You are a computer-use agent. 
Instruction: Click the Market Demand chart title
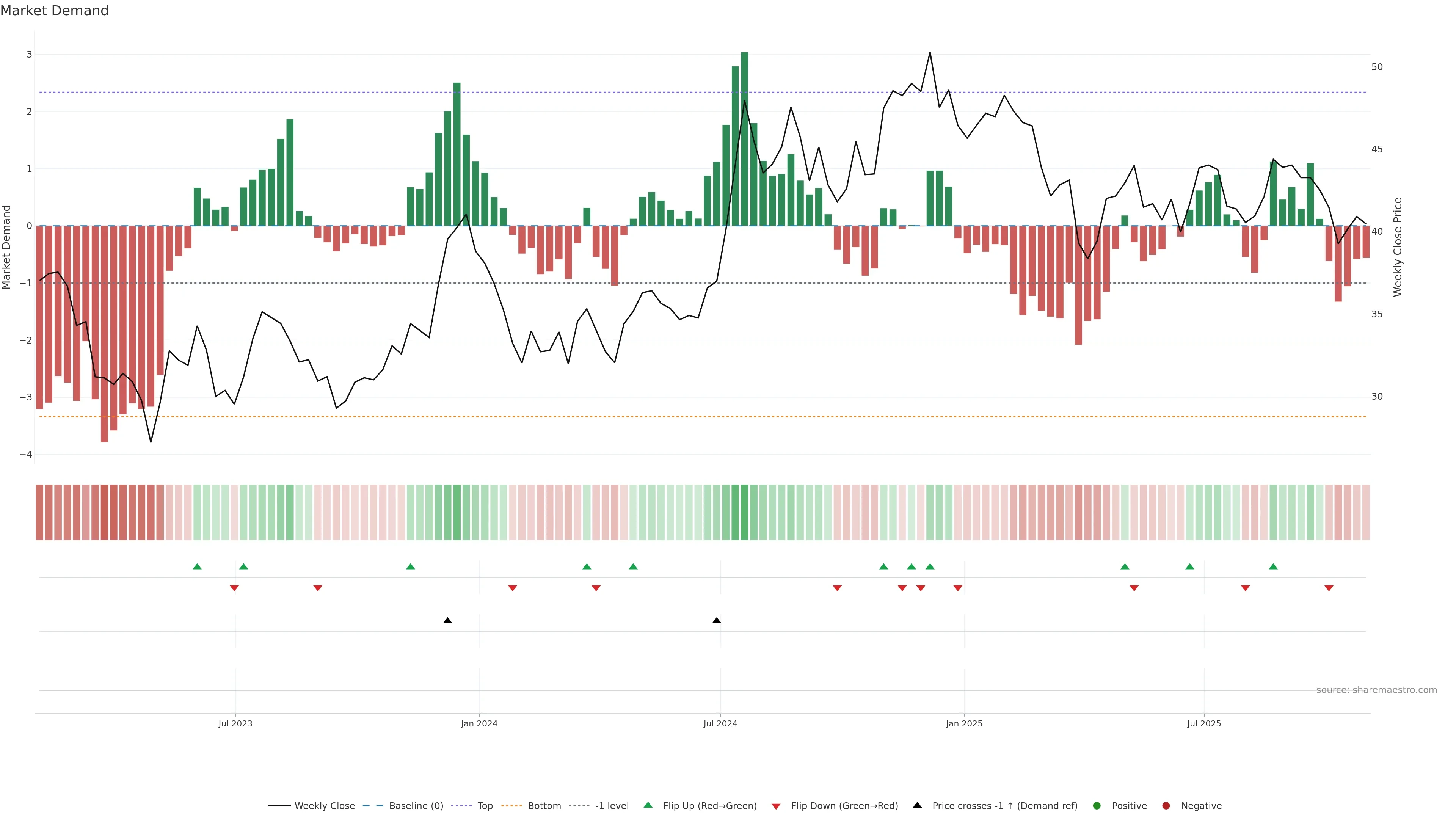(x=54, y=10)
